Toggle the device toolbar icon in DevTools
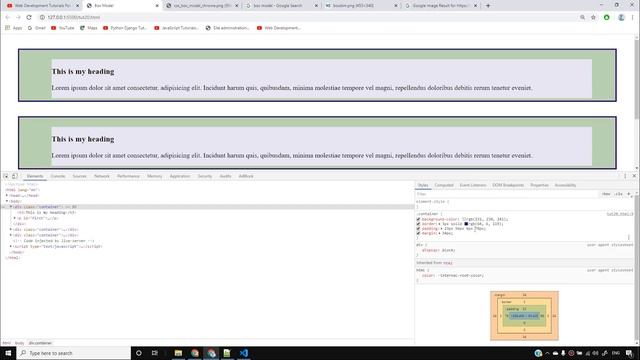Image resolution: width=640 pixels, height=360 pixels. (15, 176)
